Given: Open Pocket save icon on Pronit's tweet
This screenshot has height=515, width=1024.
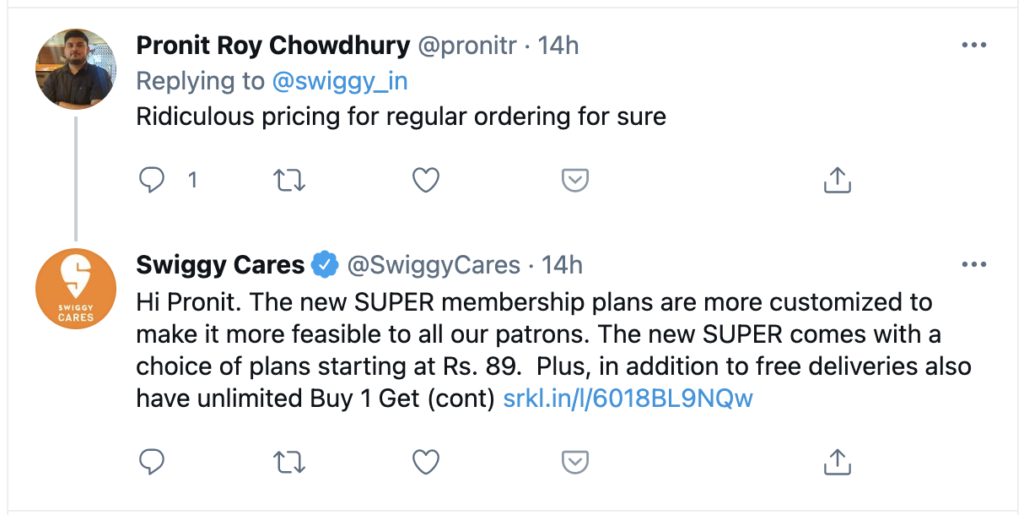Looking at the screenshot, I should (x=574, y=180).
